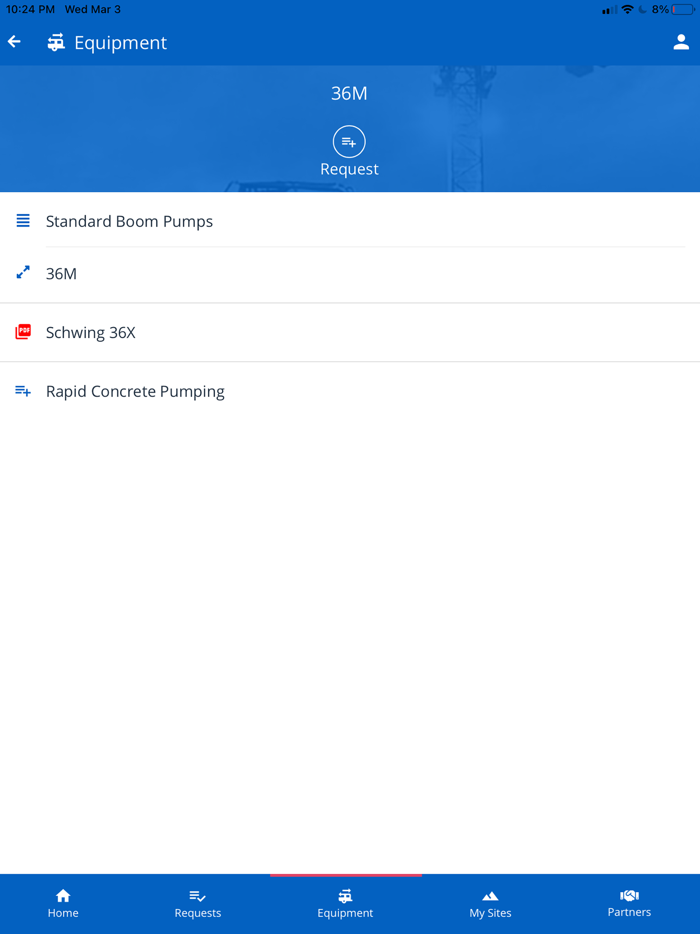Tap the circular Request icon
This screenshot has height=934, width=700.
[349, 142]
